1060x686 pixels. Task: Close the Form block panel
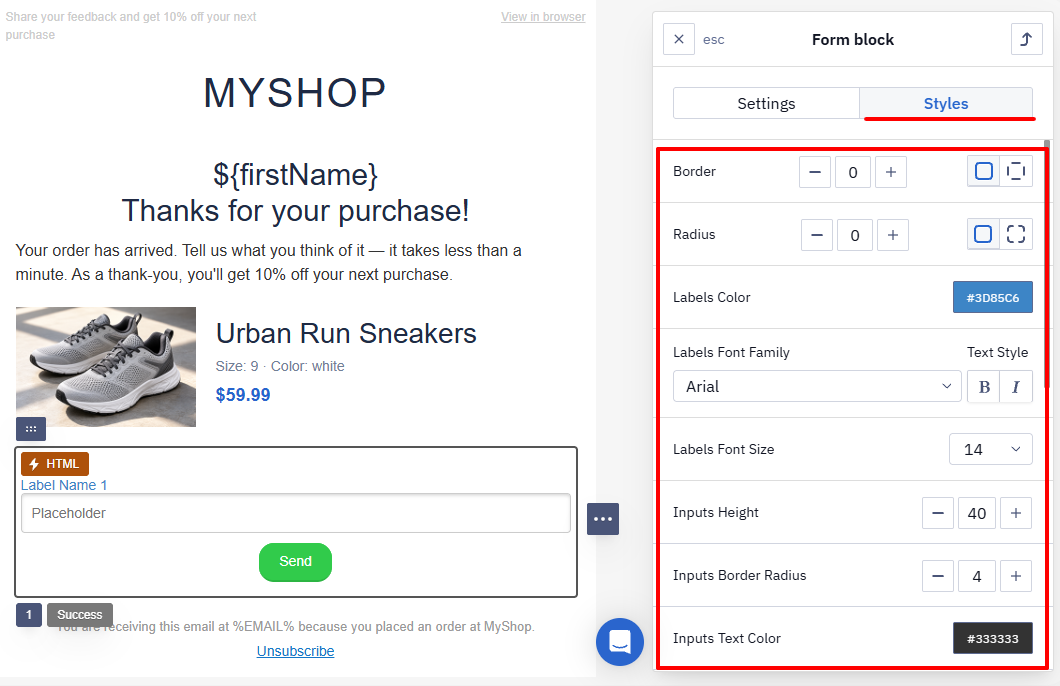click(x=679, y=39)
